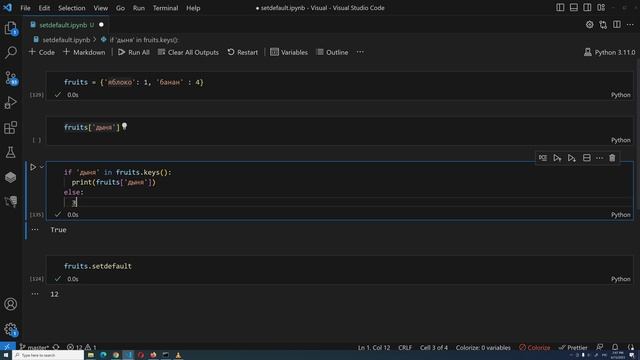
Task: Toggle primary side bar layout icon
Action: pos(560,8)
